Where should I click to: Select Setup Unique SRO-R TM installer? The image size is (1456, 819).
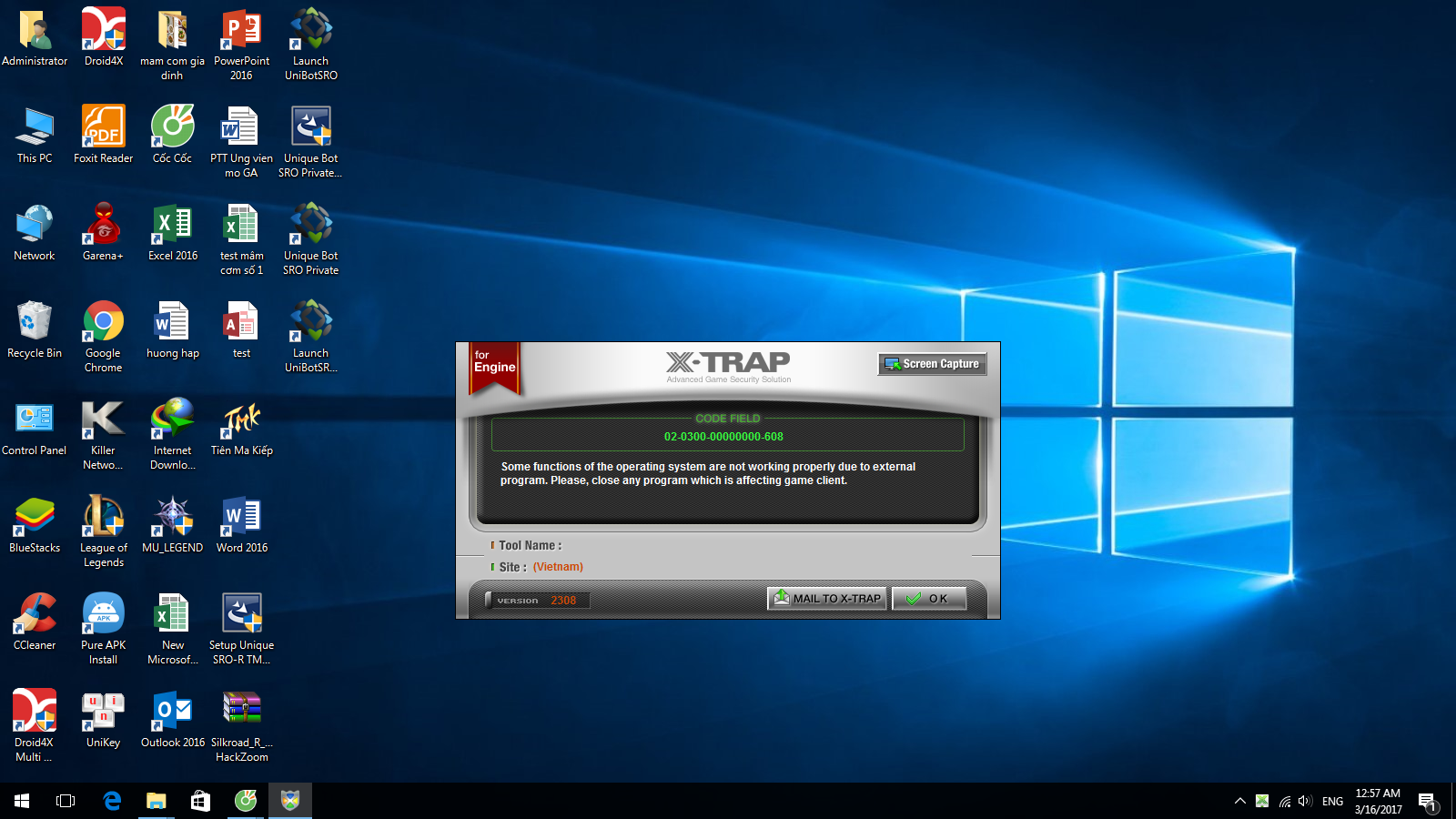click(x=241, y=630)
